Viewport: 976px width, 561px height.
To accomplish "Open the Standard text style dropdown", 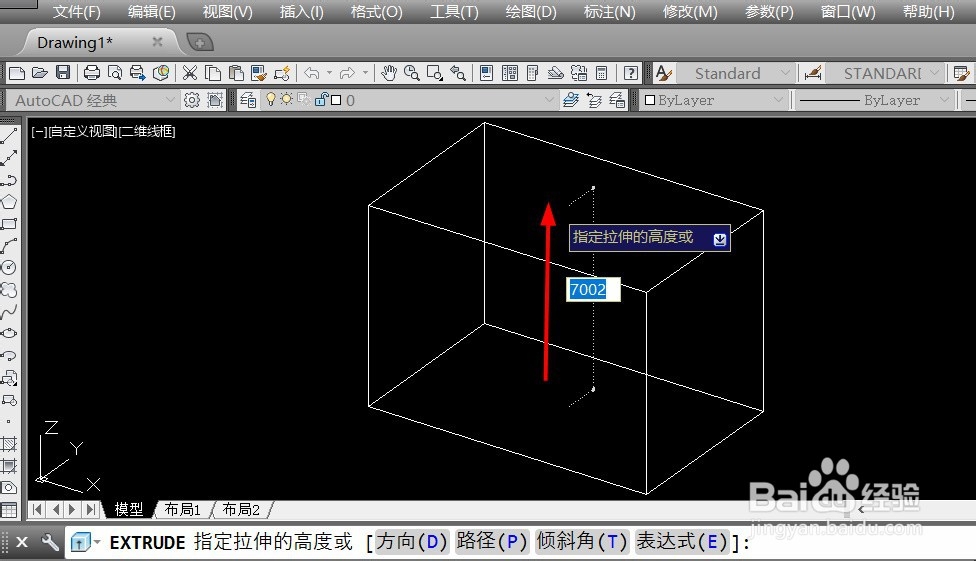I will [x=734, y=73].
